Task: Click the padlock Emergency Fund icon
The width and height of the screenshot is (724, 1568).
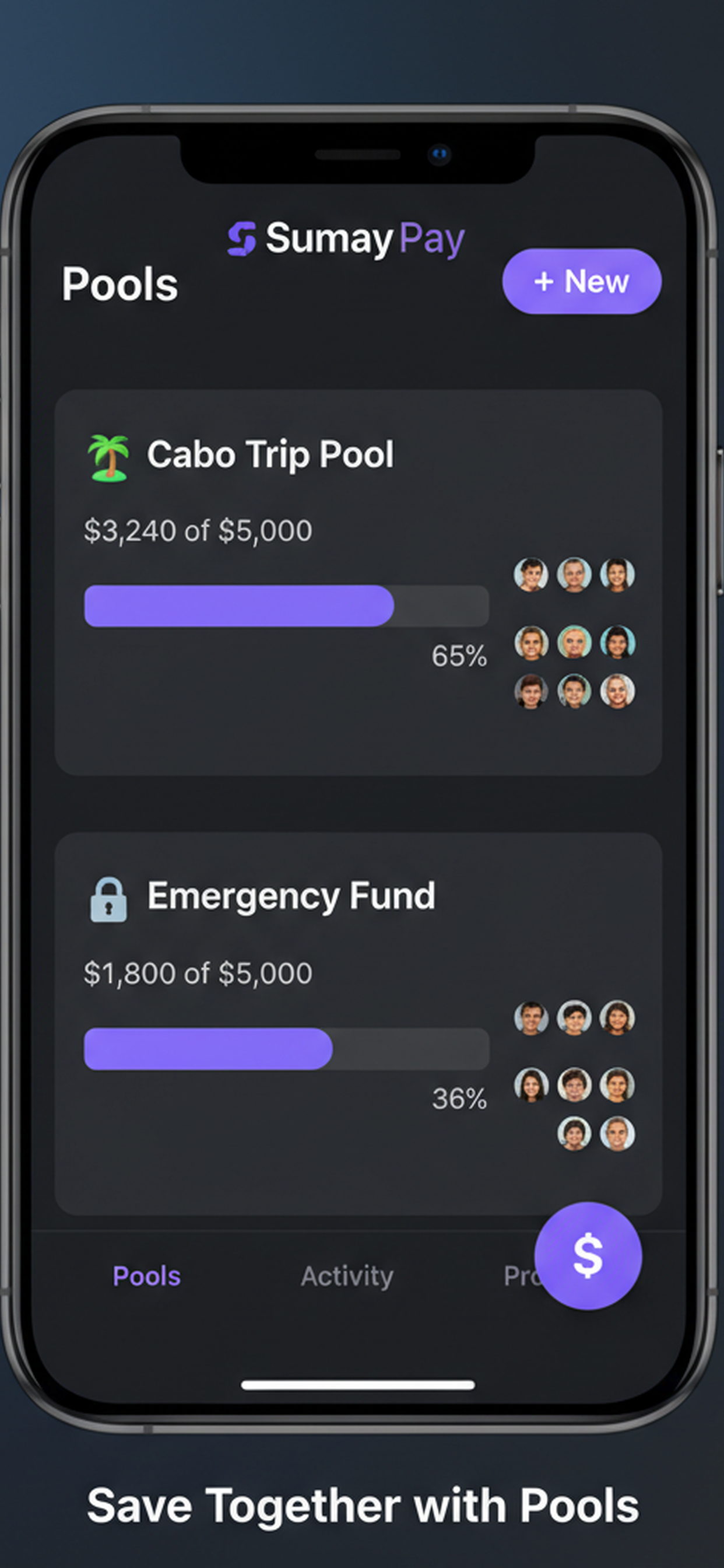Action: point(108,900)
